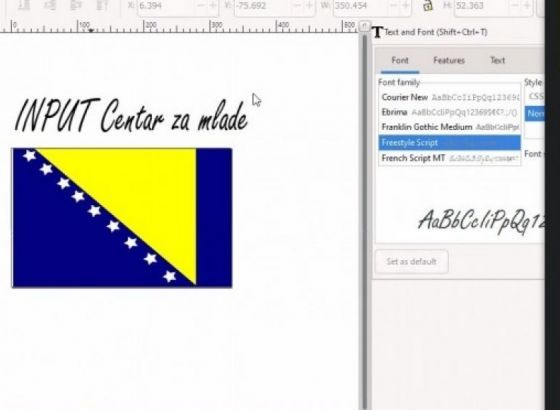Decrease height H with its minus stepper
The width and height of the screenshot is (560, 410).
[x=515, y=5]
